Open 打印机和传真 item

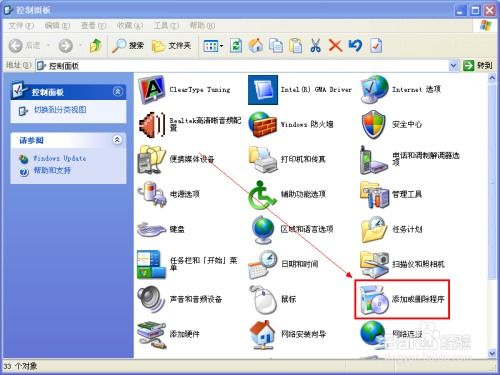pos(287,159)
